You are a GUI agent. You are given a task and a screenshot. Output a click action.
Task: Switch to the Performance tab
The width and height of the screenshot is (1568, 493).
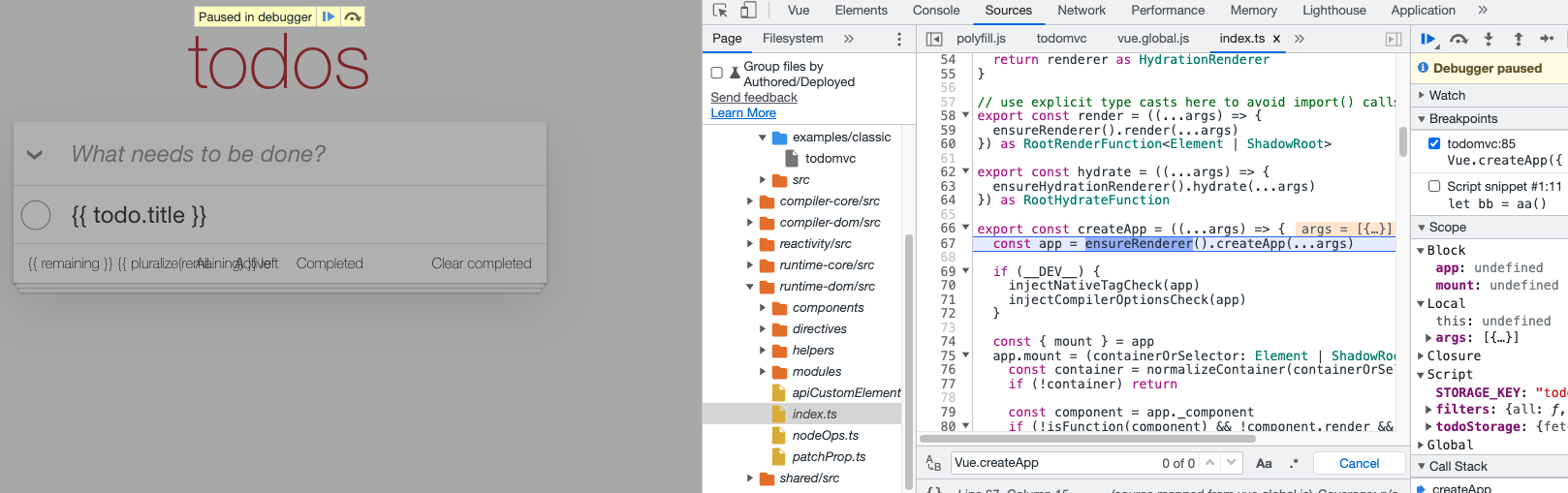[x=1168, y=11]
